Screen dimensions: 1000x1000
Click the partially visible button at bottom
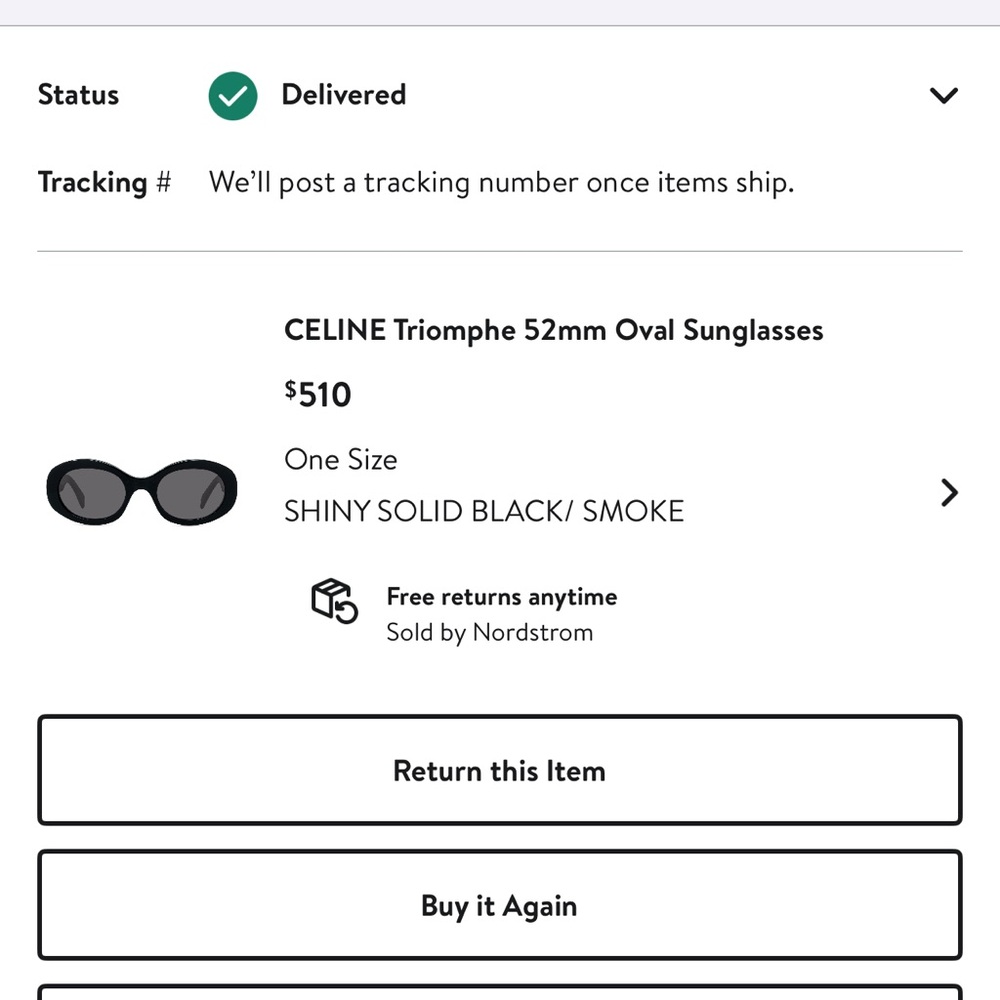[499, 993]
